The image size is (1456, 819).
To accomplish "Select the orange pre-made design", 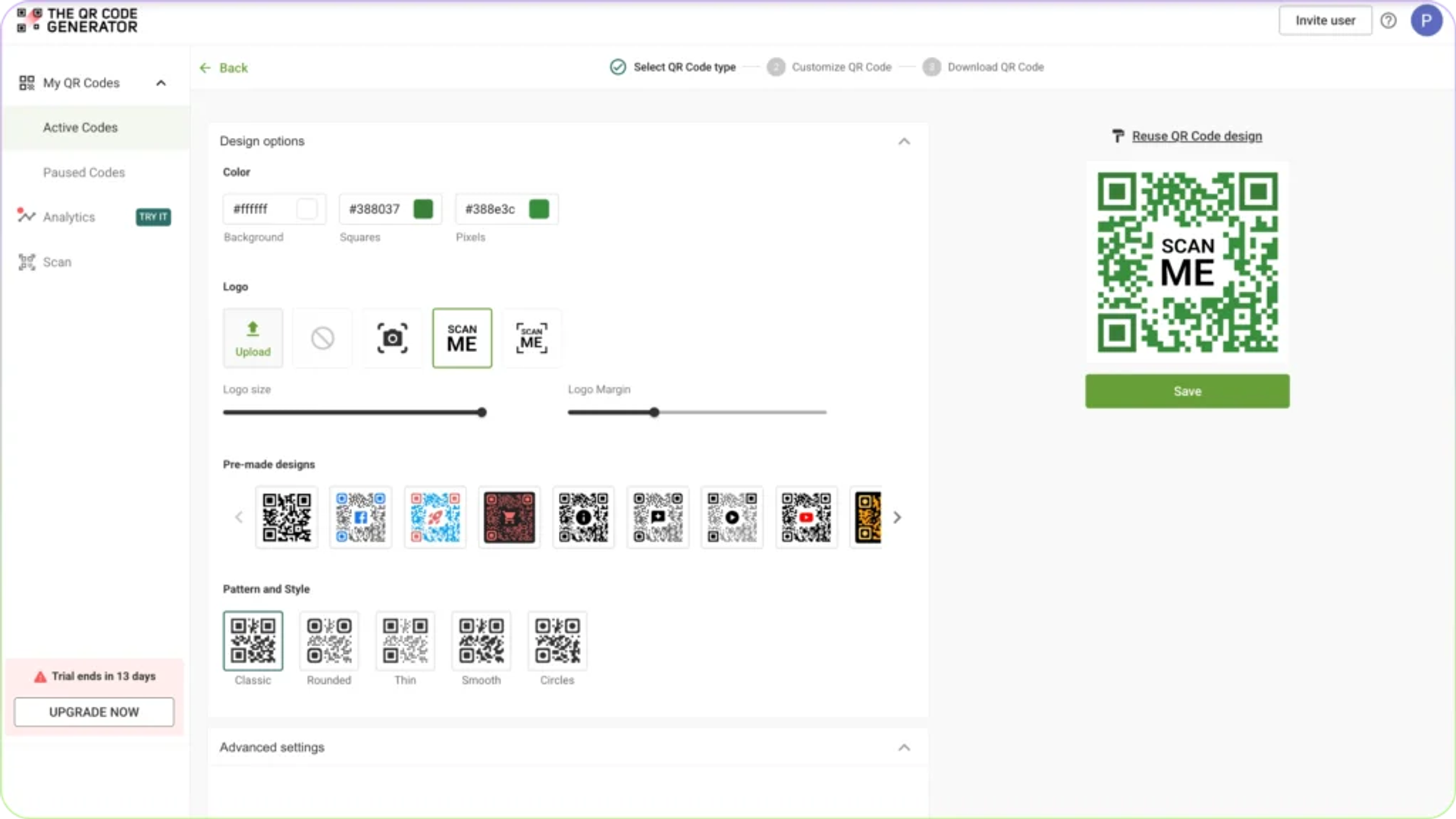I will (x=868, y=517).
